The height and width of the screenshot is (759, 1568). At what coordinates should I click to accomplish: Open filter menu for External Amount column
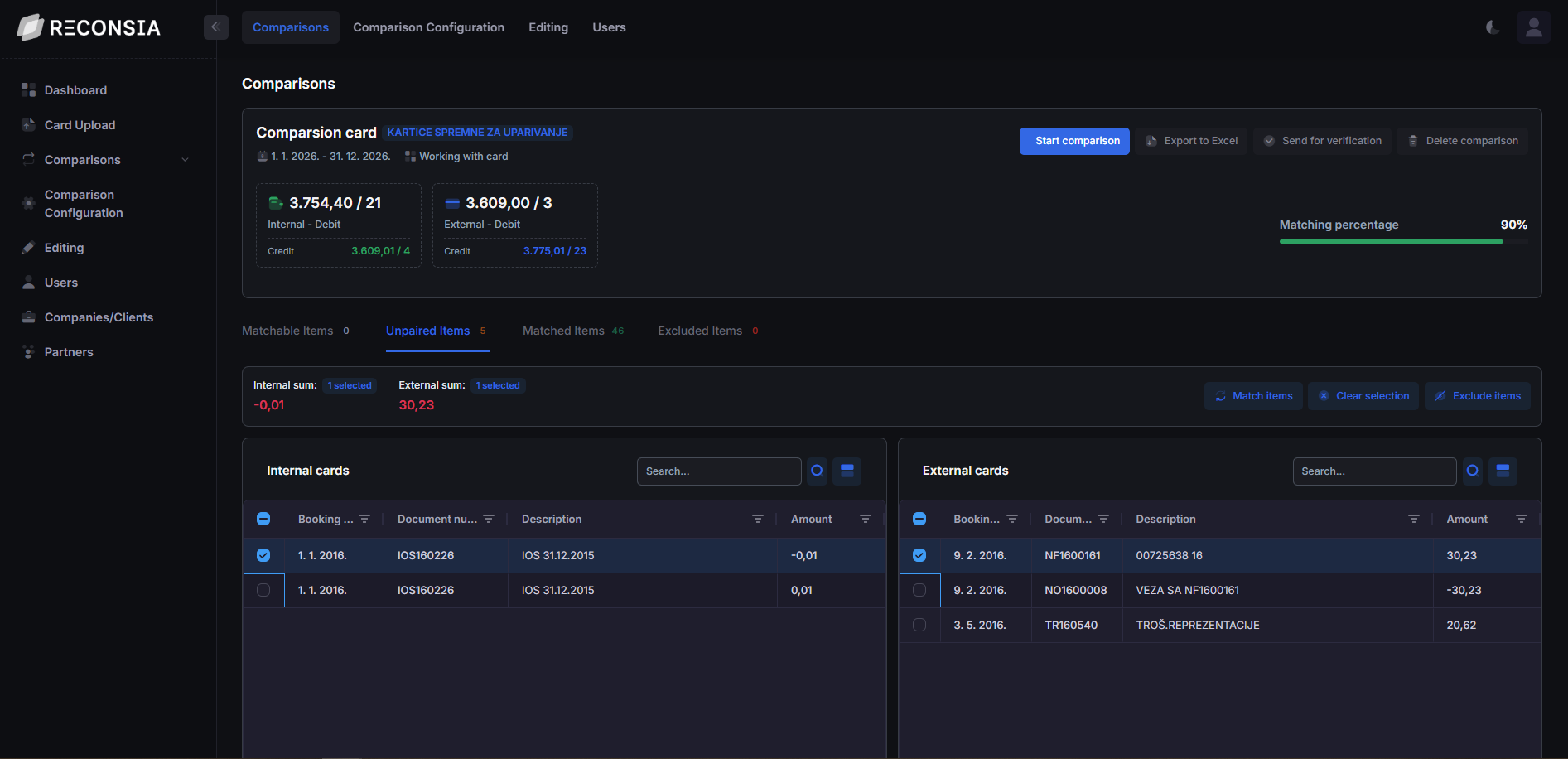(1521, 519)
